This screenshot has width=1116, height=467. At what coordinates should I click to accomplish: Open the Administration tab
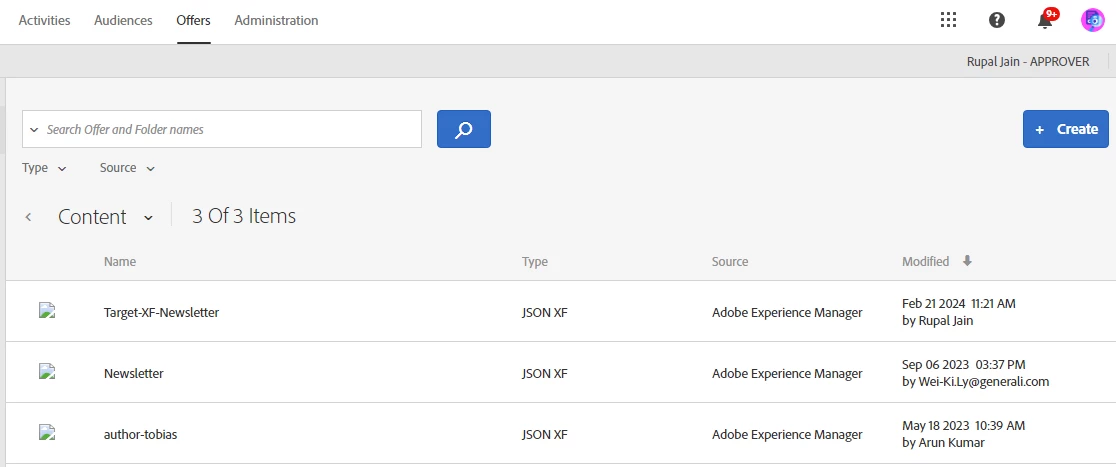click(276, 20)
